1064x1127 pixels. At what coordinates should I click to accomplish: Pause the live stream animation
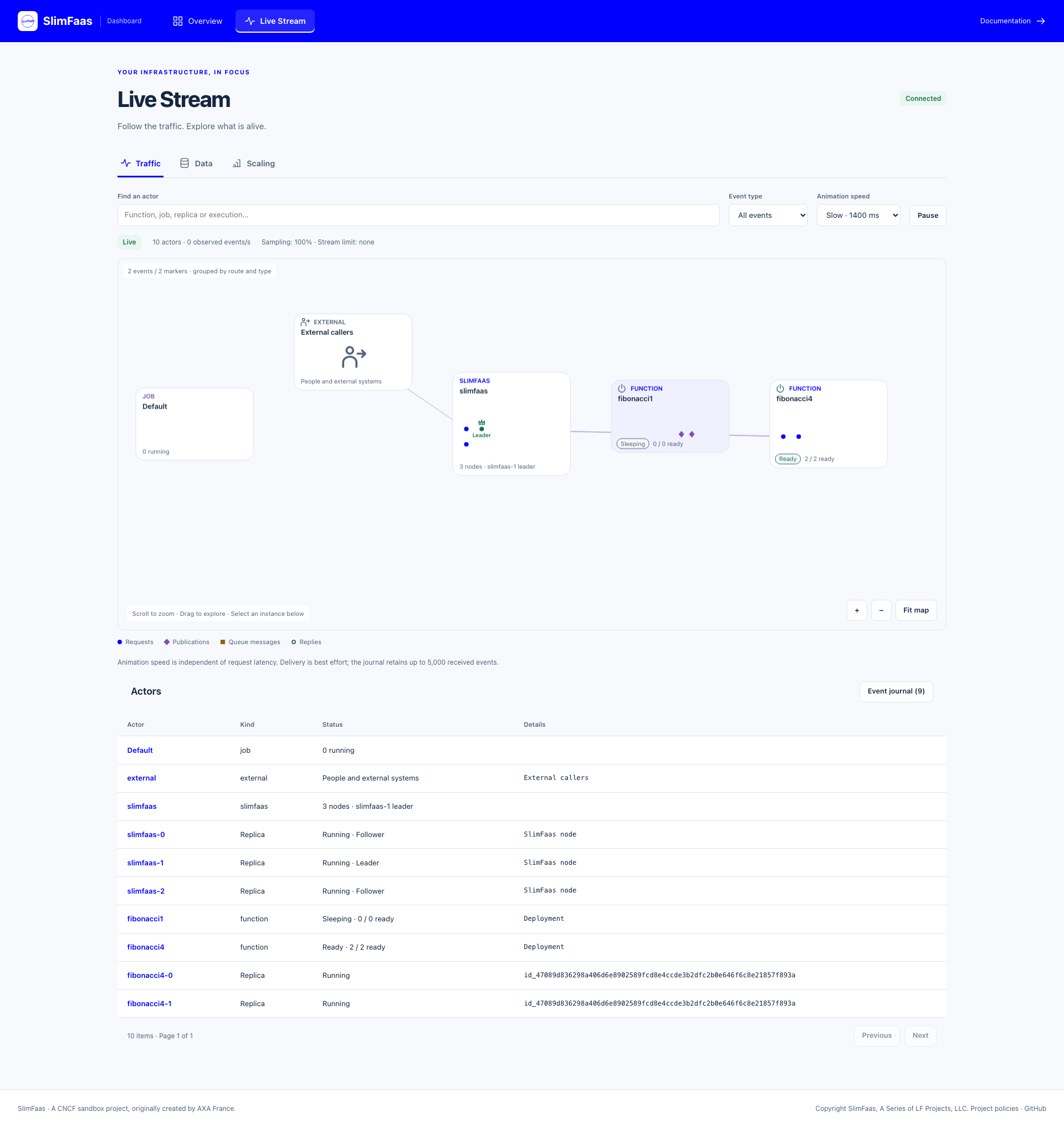click(927, 216)
